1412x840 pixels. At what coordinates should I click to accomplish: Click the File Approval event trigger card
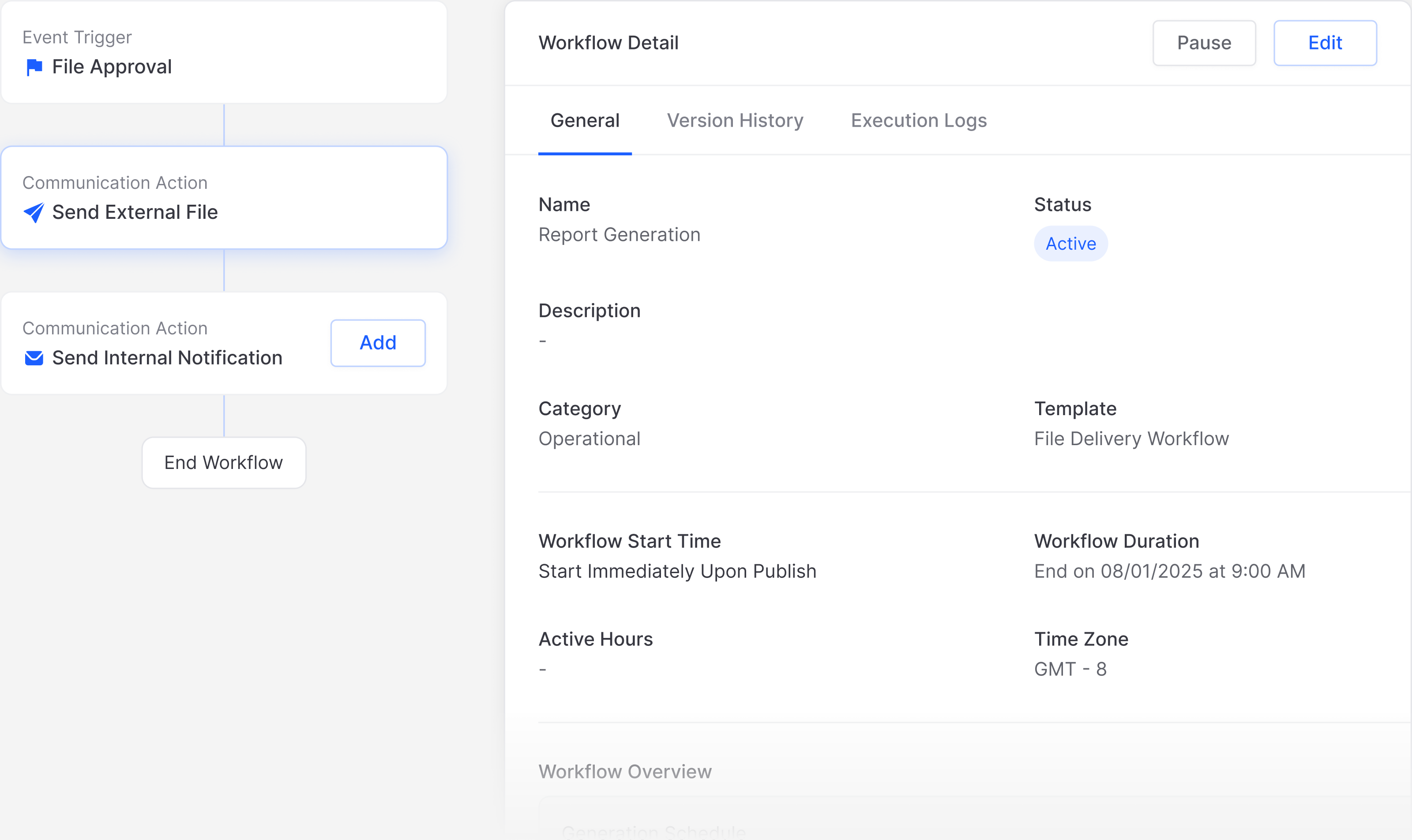tap(224, 52)
